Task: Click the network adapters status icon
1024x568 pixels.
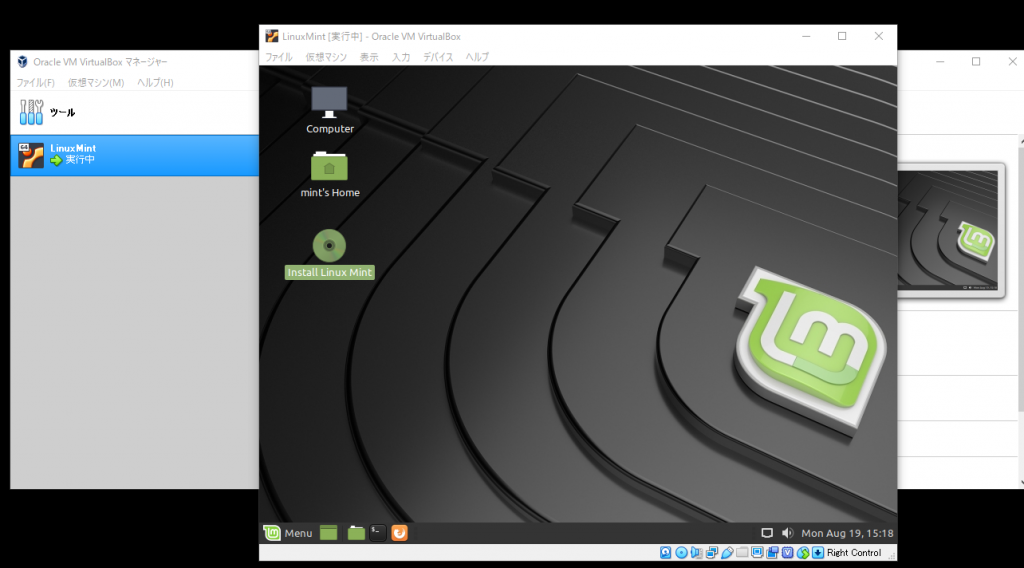Action: 712,552
